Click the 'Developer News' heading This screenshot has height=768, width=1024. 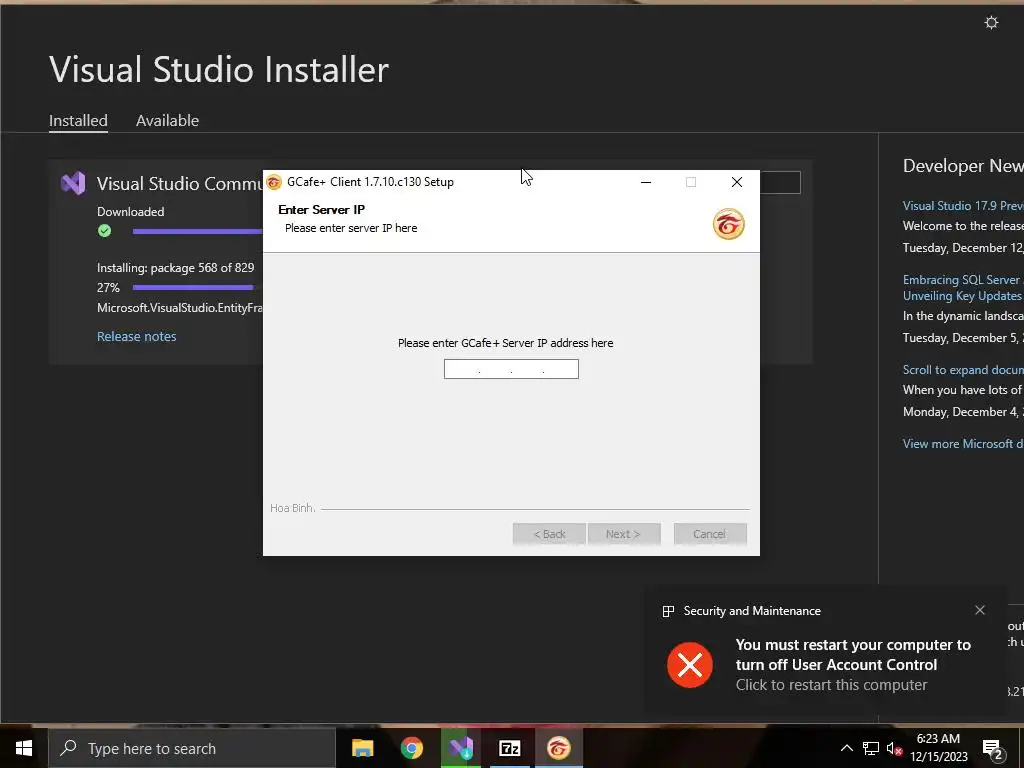(x=963, y=166)
